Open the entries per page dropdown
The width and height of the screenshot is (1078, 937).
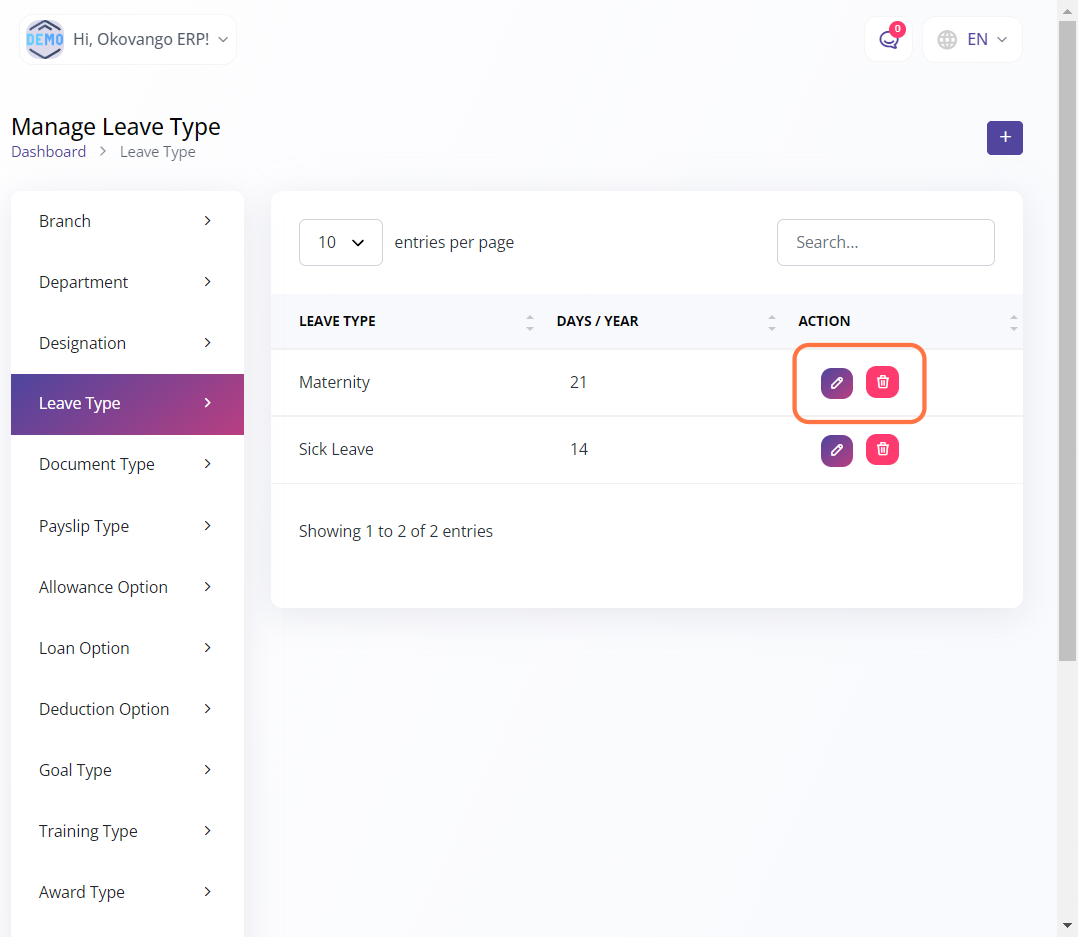[x=340, y=243]
